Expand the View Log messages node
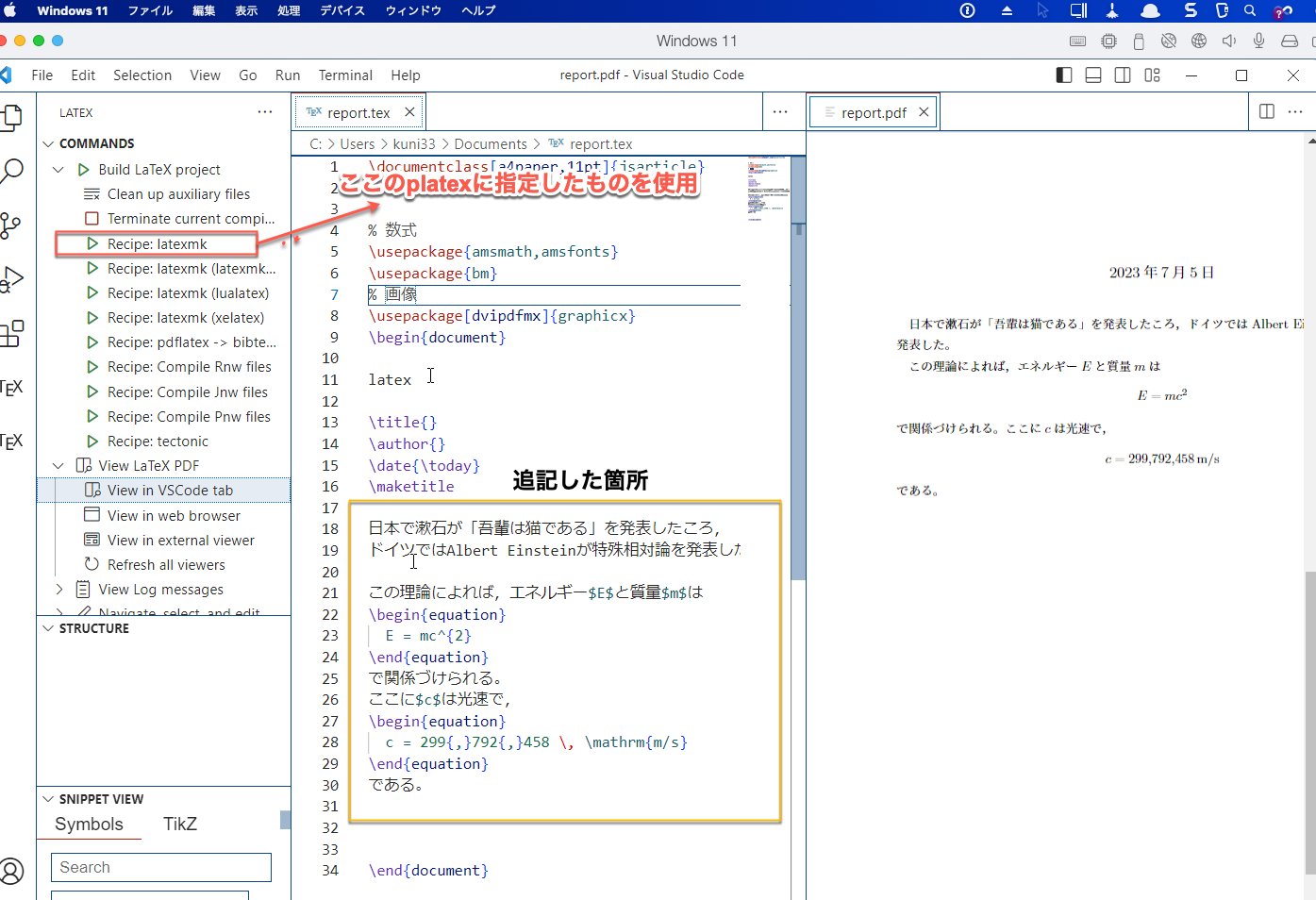 [58, 590]
